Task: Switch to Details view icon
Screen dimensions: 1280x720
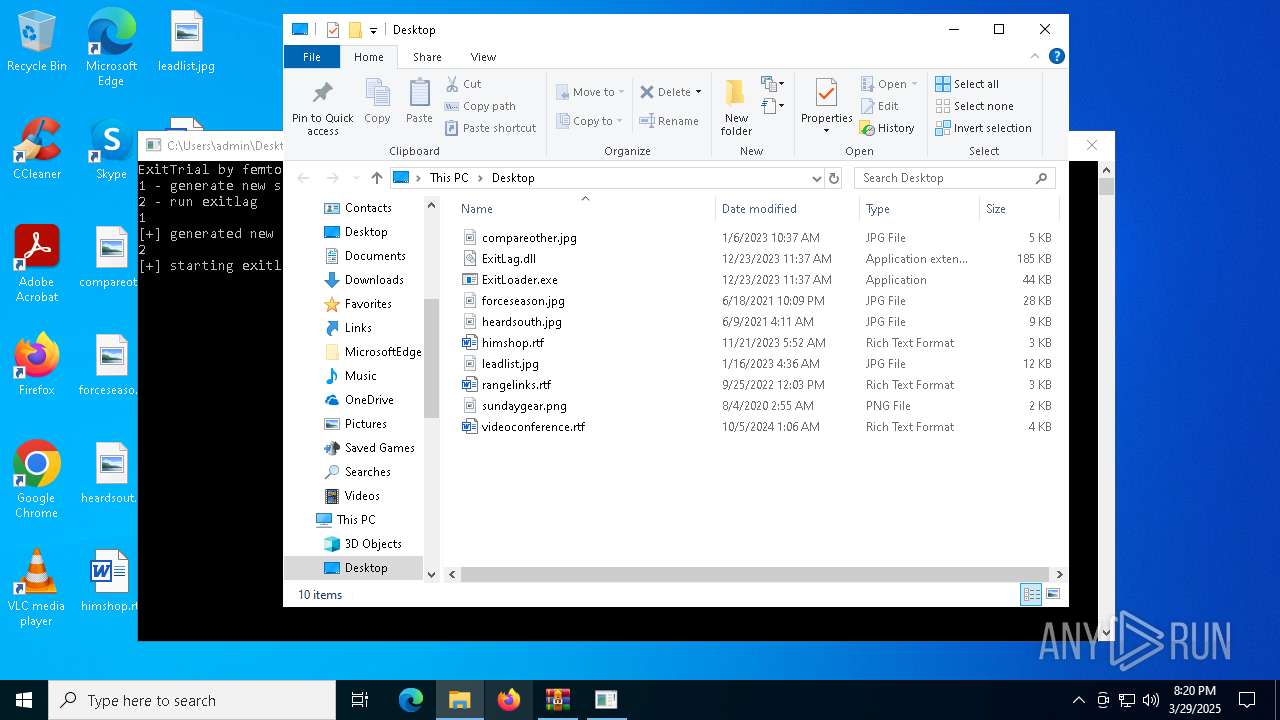Action: pos(1031,595)
